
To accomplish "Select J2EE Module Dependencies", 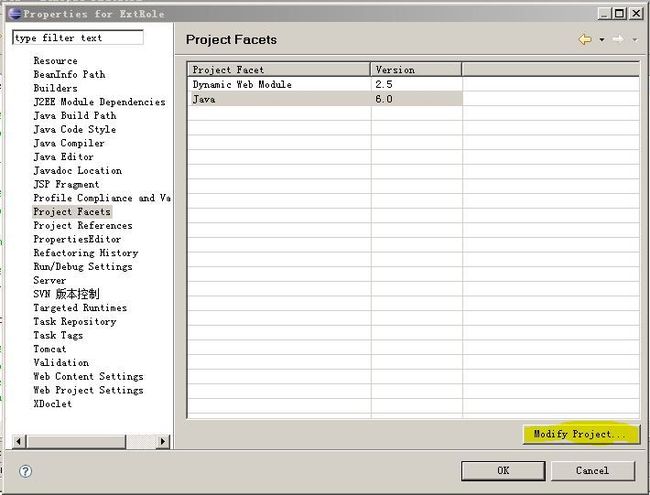I will click(99, 102).
